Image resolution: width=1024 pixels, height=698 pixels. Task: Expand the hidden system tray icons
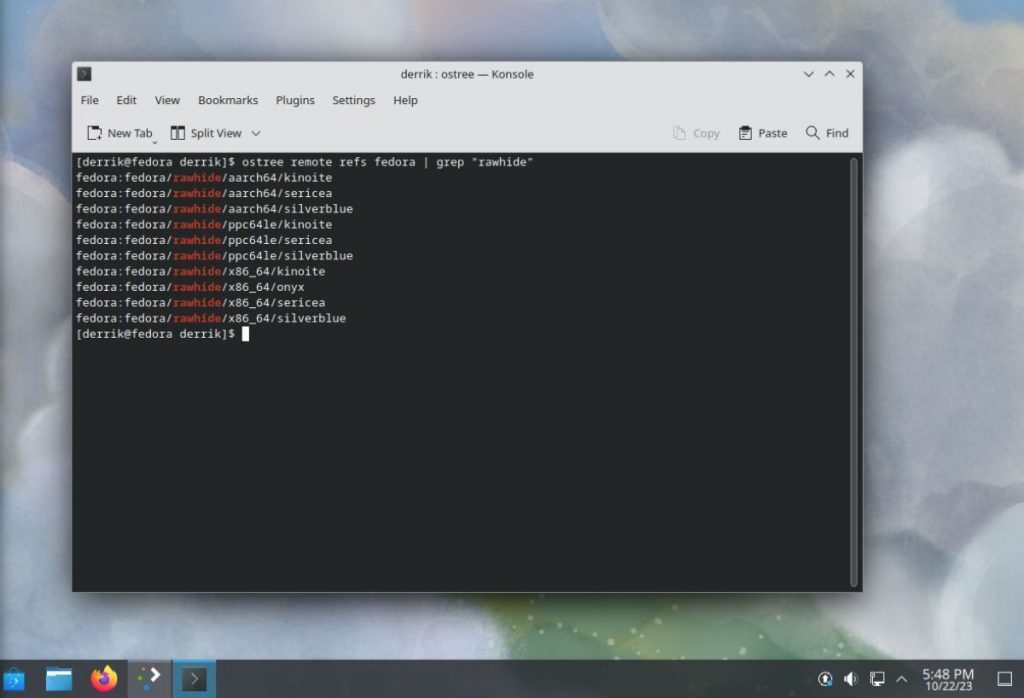903,678
